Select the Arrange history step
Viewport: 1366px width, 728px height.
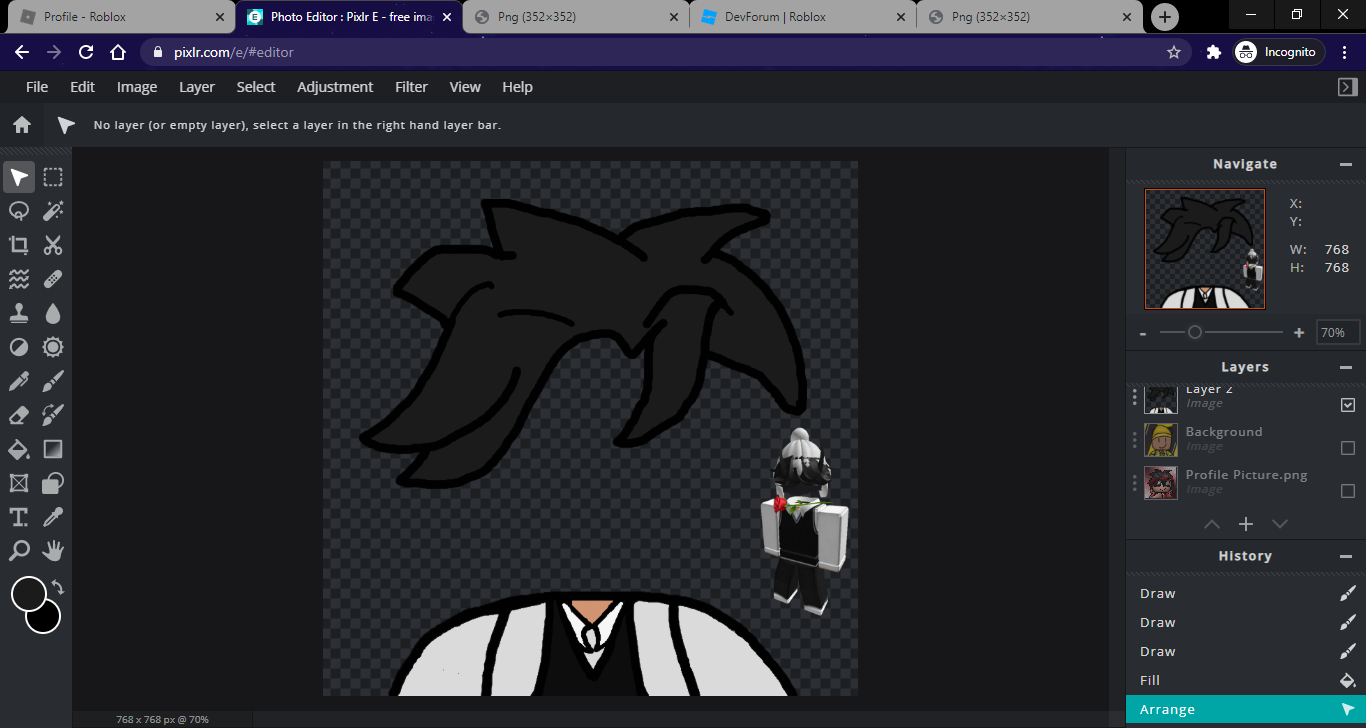[1246, 709]
